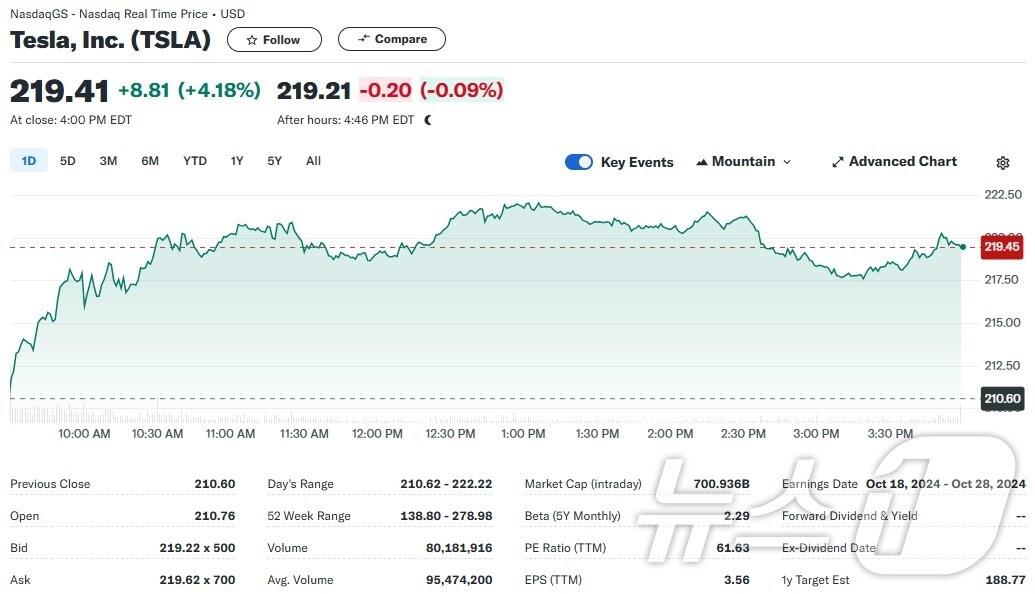Click the 210.60 previous close label
The width and height of the screenshot is (1035, 594).
(x=1001, y=399)
